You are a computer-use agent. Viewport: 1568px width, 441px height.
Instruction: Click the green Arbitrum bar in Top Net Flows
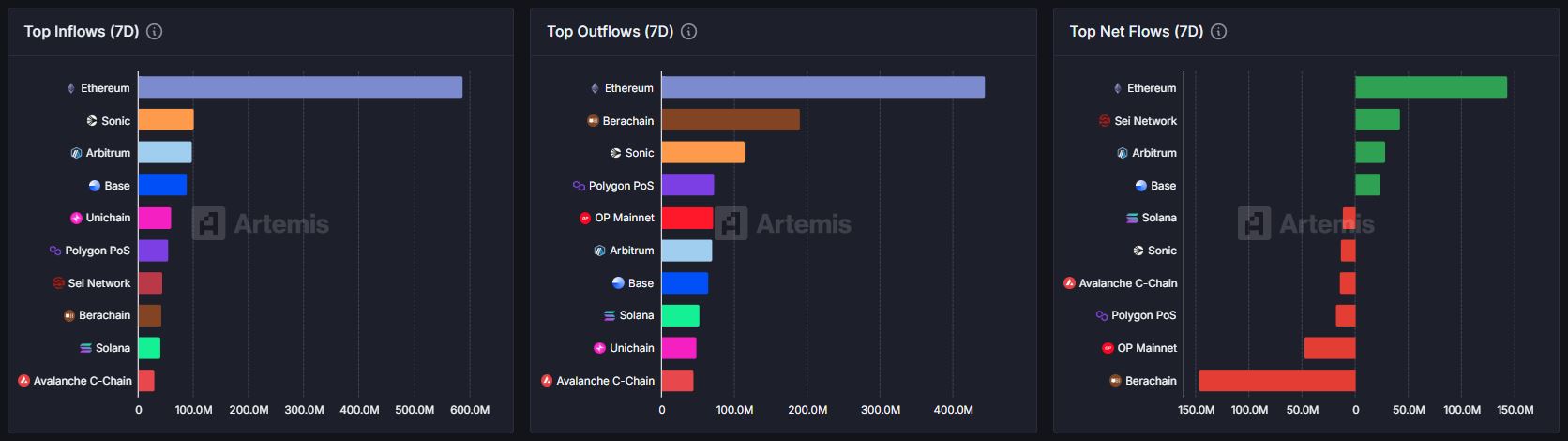pos(1370,152)
